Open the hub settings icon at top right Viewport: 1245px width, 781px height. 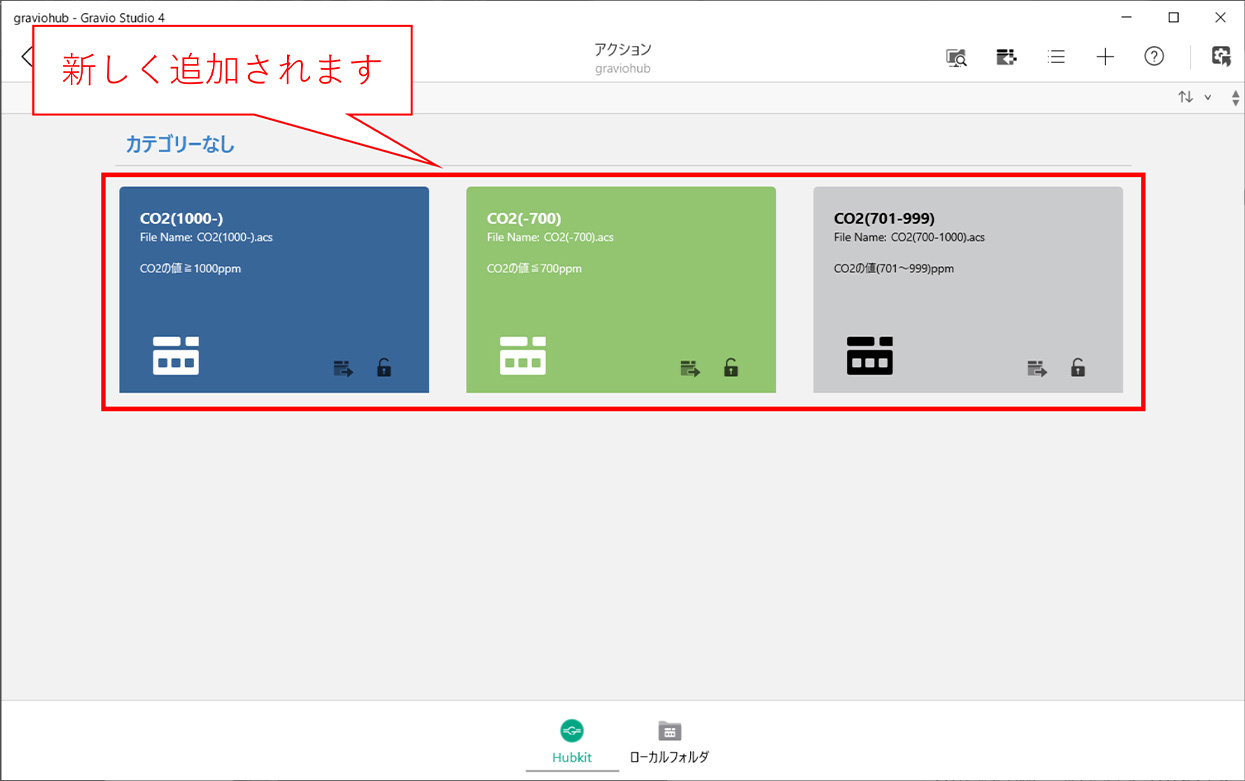point(1221,57)
